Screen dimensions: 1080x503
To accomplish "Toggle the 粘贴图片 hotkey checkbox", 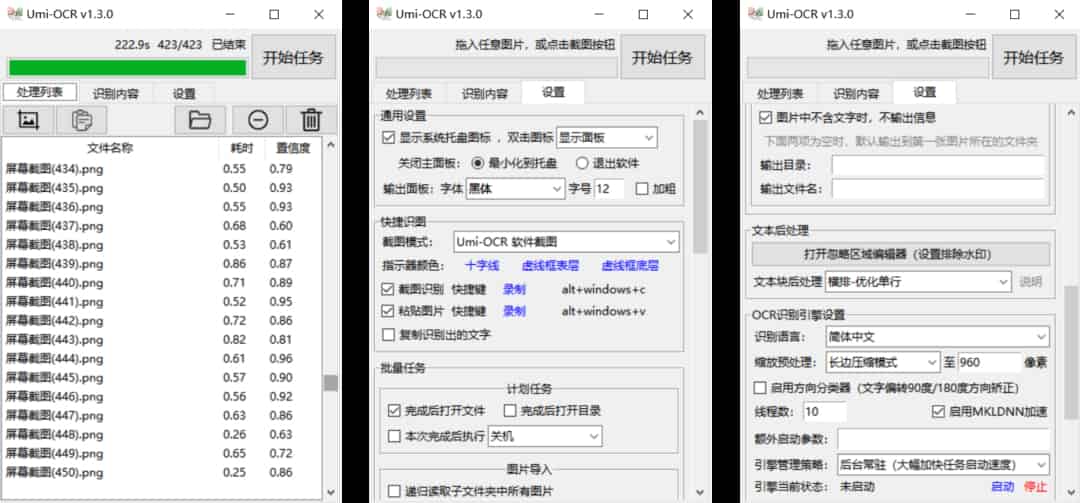I will pos(388,311).
